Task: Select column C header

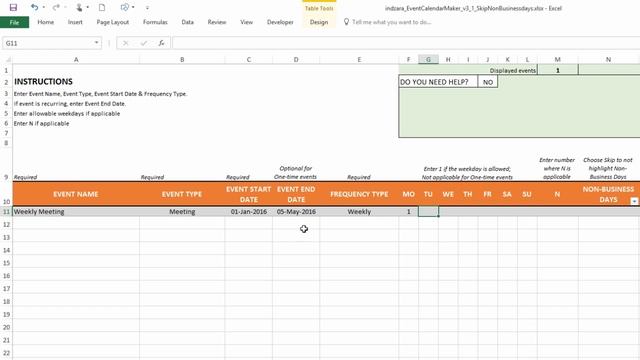Action: [x=249, y=60]
